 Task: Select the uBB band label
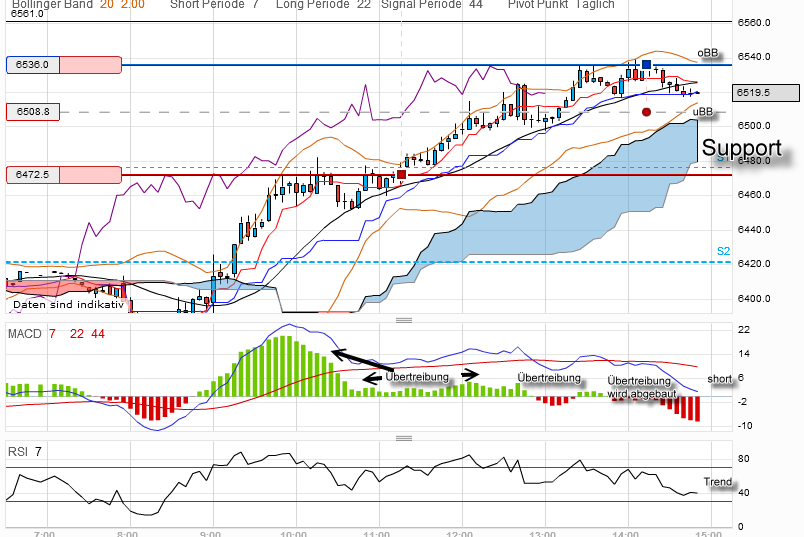tap(703, 111)
